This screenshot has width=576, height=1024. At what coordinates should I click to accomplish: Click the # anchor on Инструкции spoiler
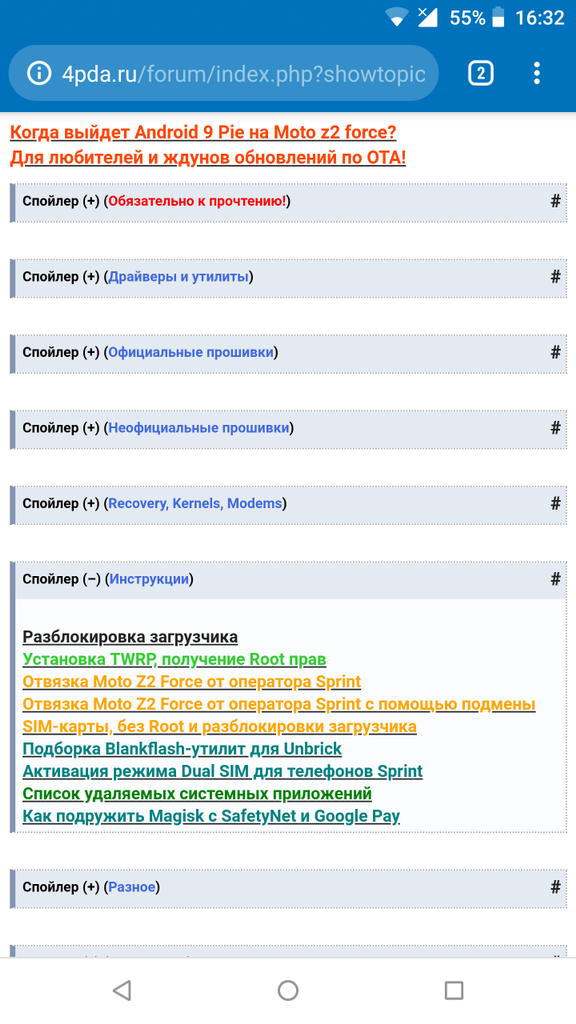(555, 579)
